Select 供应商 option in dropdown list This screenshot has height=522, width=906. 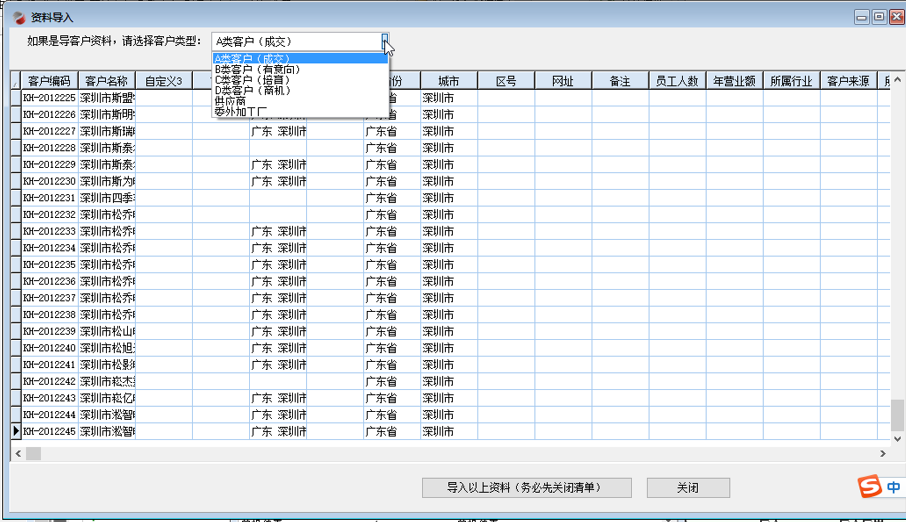(x=300, y=101)
